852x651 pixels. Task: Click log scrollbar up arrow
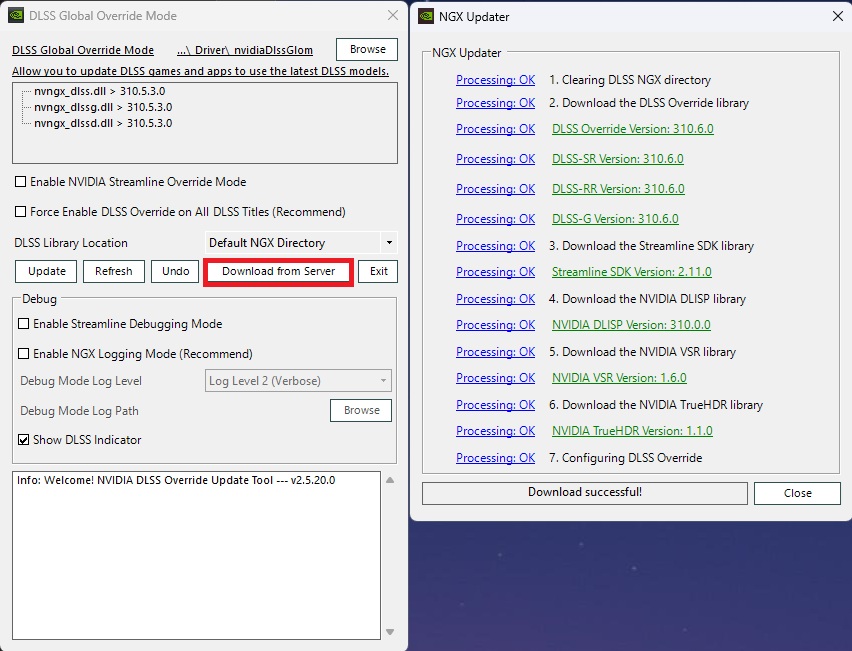[390, 480]
